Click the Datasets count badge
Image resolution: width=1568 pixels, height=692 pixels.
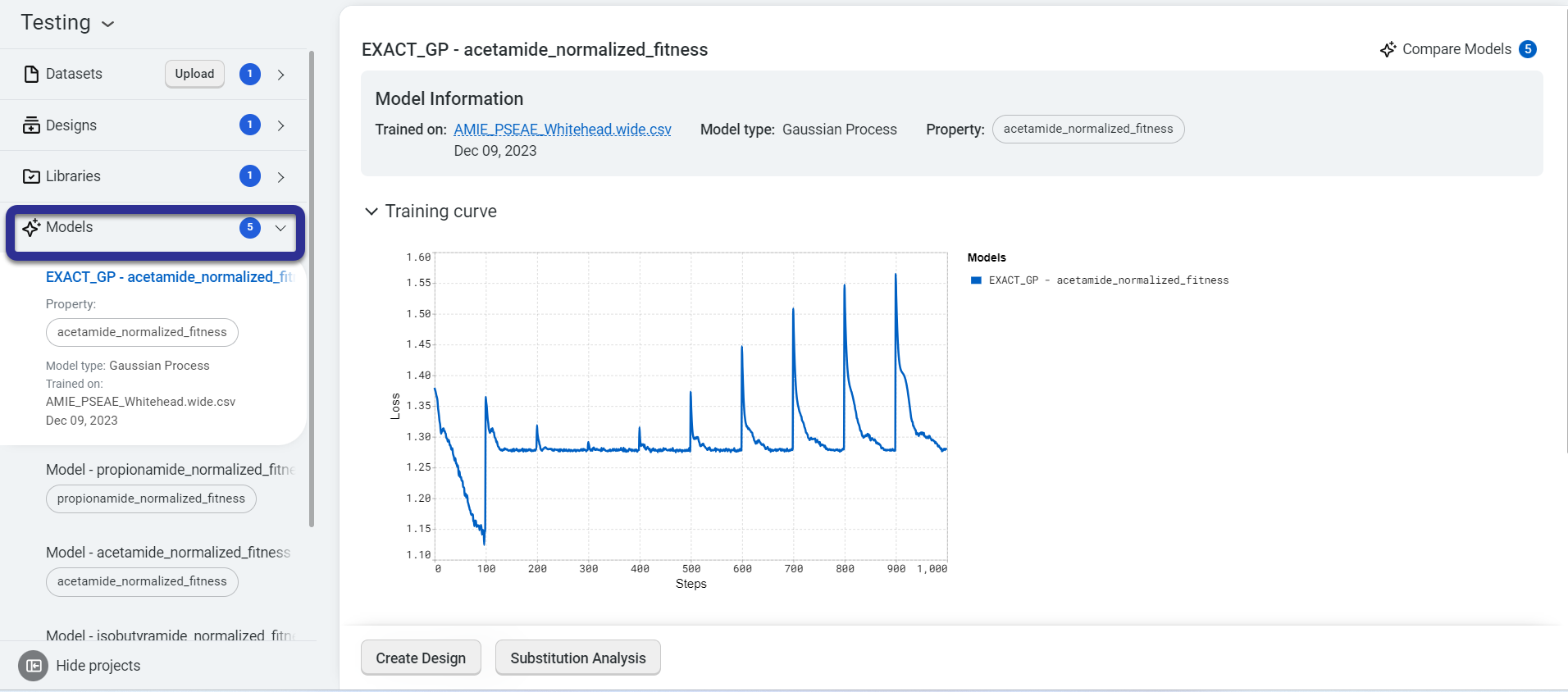click(x=250, y=74)
